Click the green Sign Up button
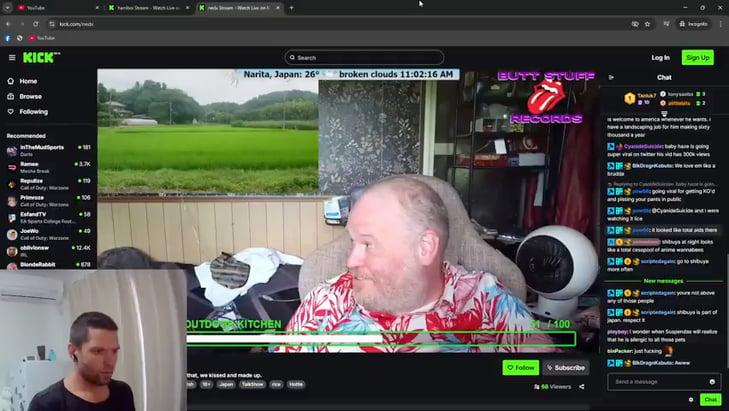Screen dimensions: 729x411 [x=697, y=58]
